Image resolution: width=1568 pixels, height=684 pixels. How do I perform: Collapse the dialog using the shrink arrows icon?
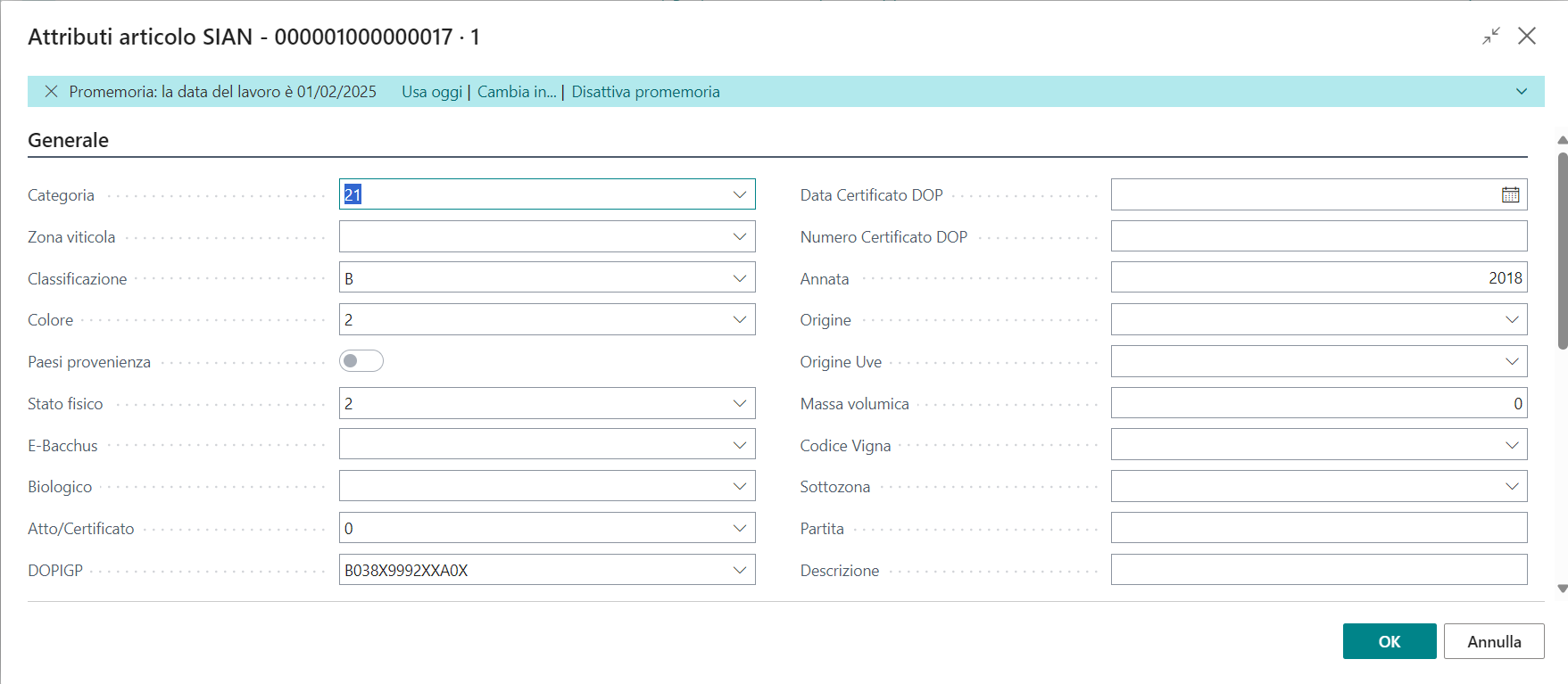click(x=1491, y=36)
